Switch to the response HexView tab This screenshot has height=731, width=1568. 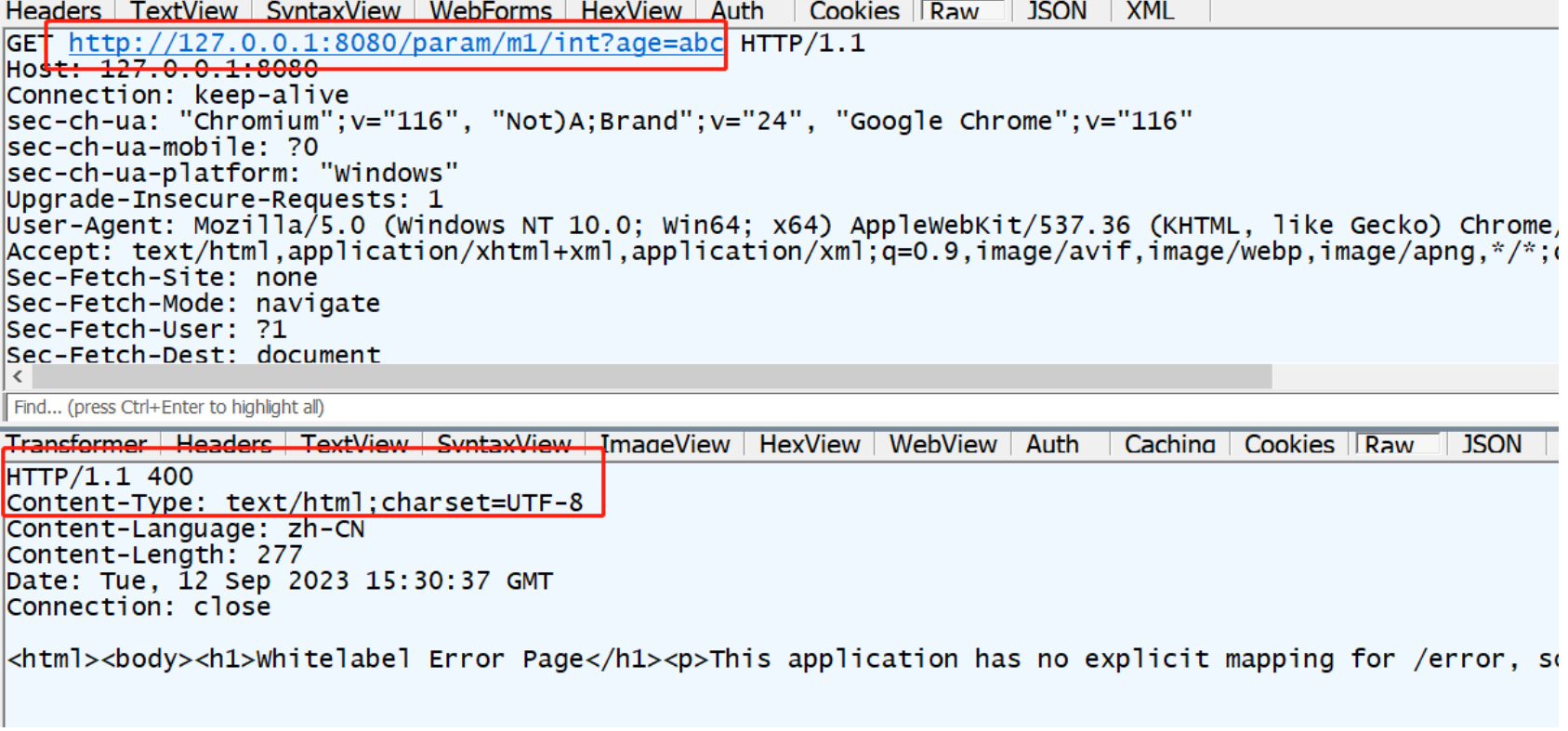click(810, 445)
